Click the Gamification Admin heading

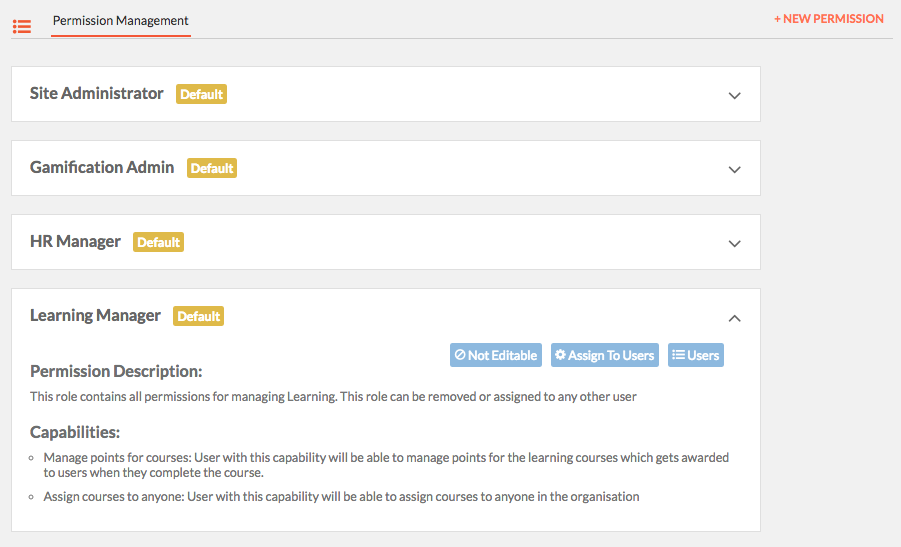[x=102, y=167]
